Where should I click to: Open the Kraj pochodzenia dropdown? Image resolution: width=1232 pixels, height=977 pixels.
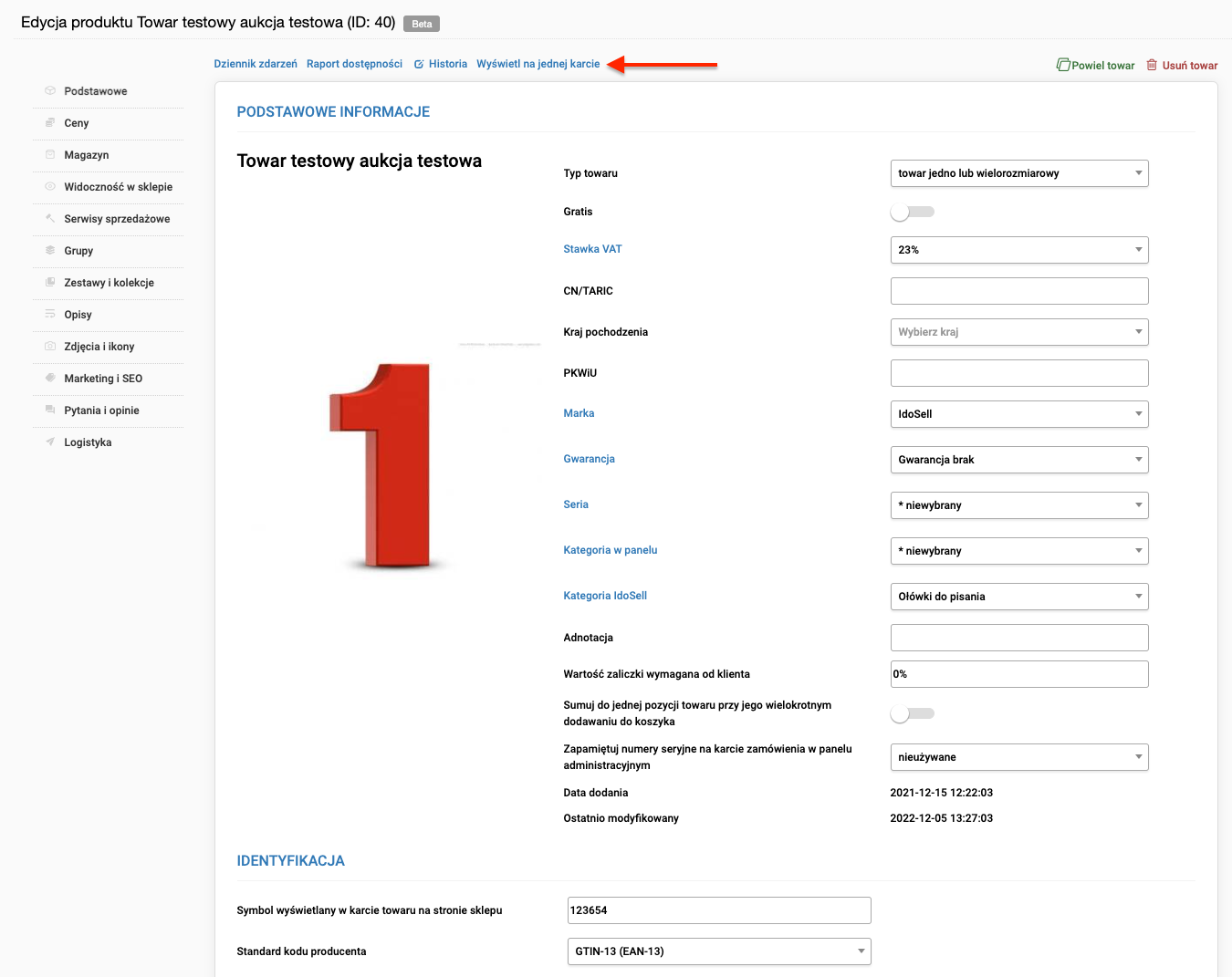1019,332
